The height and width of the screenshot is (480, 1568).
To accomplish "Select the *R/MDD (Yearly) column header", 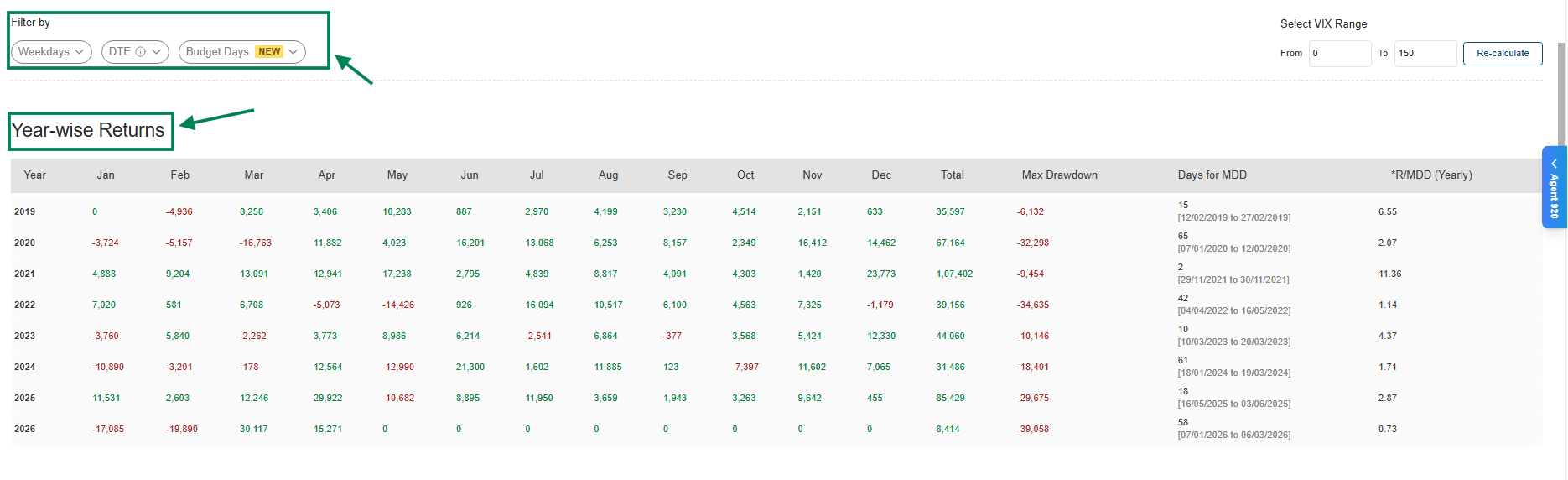I will click(1431, 175).
